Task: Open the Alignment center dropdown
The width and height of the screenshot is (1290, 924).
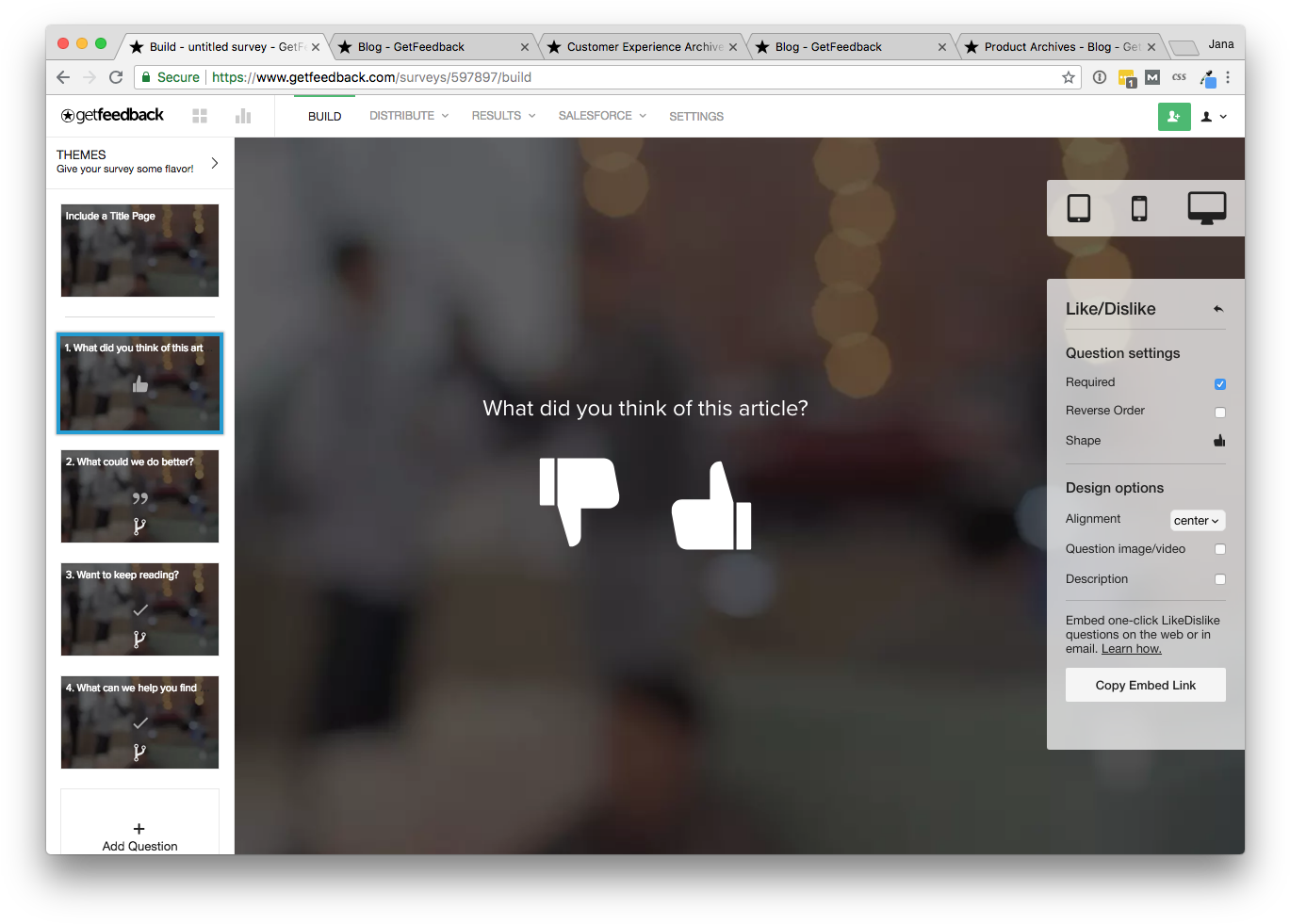Action: click(x=1197, y=521)
